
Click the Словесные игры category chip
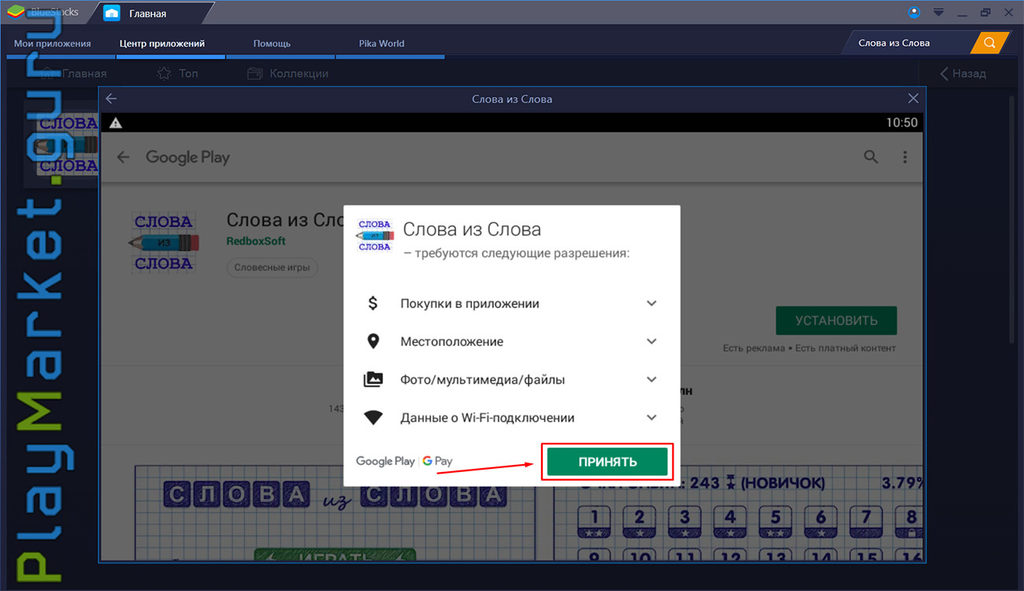pyautogui.click(x=272, y=267)
